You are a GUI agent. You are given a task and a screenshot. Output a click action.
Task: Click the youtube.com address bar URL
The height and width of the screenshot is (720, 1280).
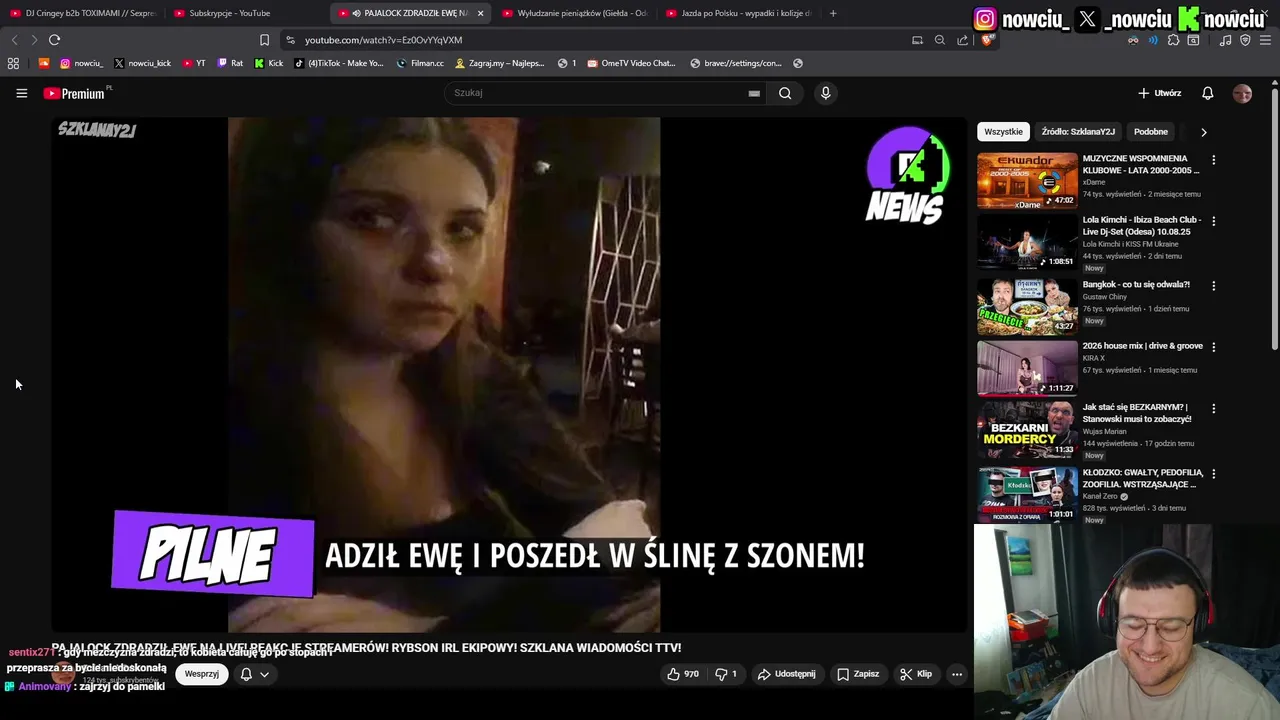[x=383, y=40]
